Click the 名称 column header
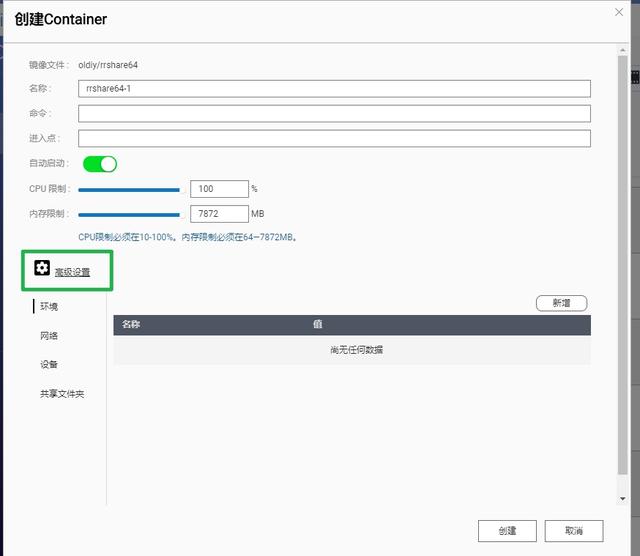 click(x=132, y=325)
